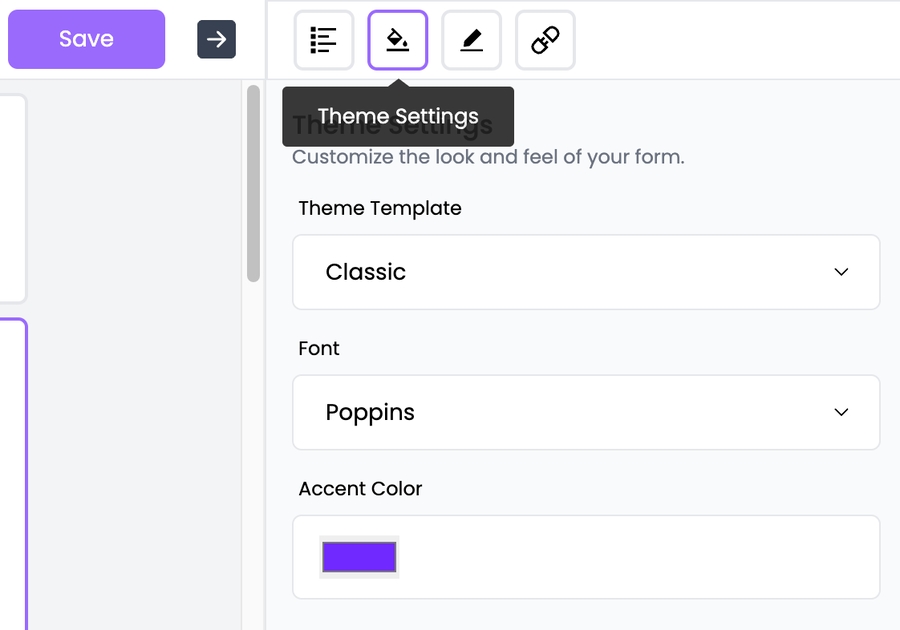Viewport: 900px width, 630px height.
Task: Click the Theme Template label
Action: pyautogui.click(x=380, y=208)
